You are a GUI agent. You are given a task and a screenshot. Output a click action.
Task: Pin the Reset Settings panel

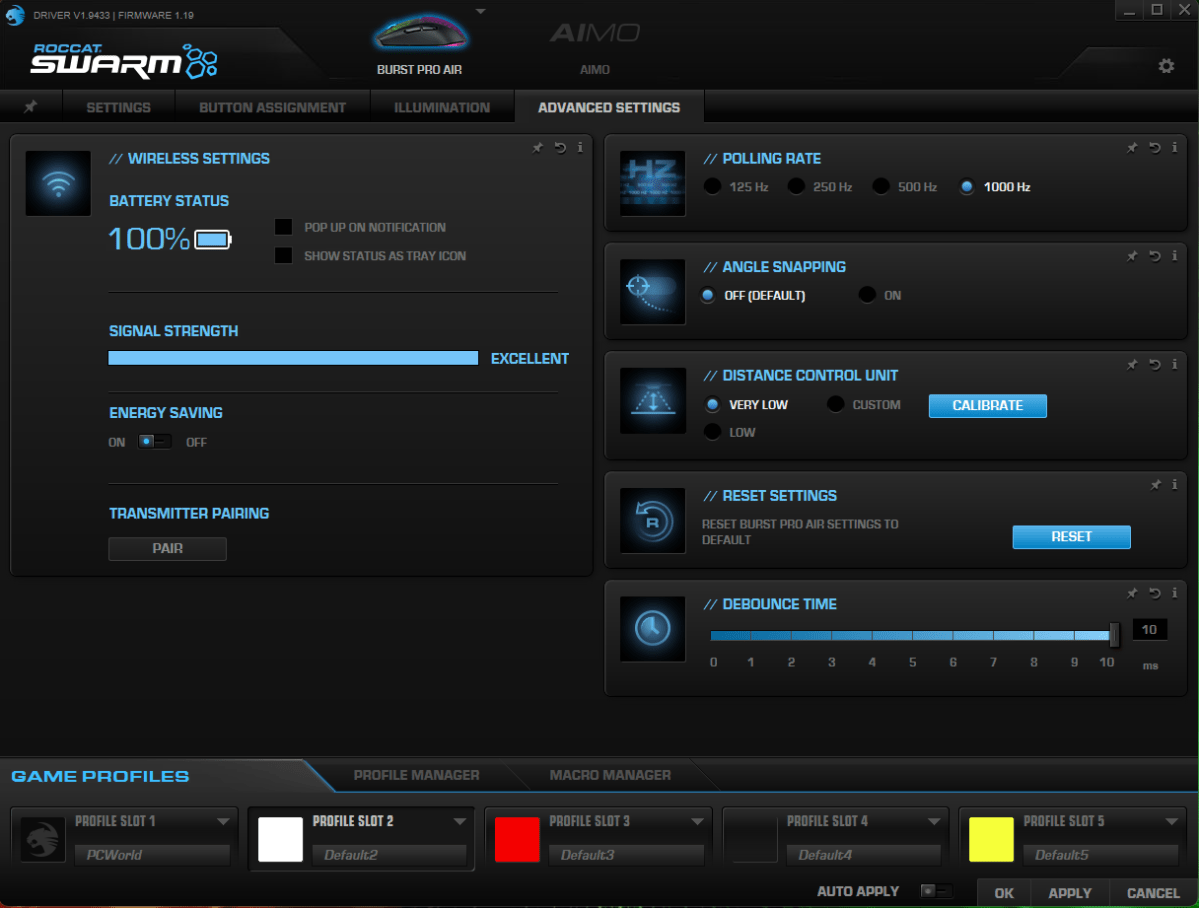(x=1155, y=484)
